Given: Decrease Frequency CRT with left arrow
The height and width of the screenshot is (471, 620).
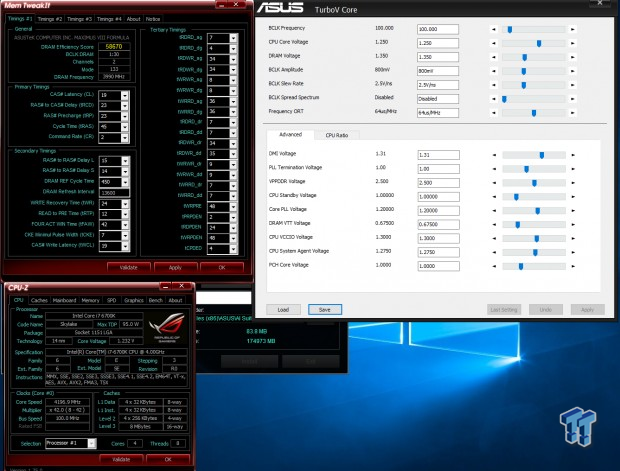Looking at the screenshot, I should [x=493, y=113].
